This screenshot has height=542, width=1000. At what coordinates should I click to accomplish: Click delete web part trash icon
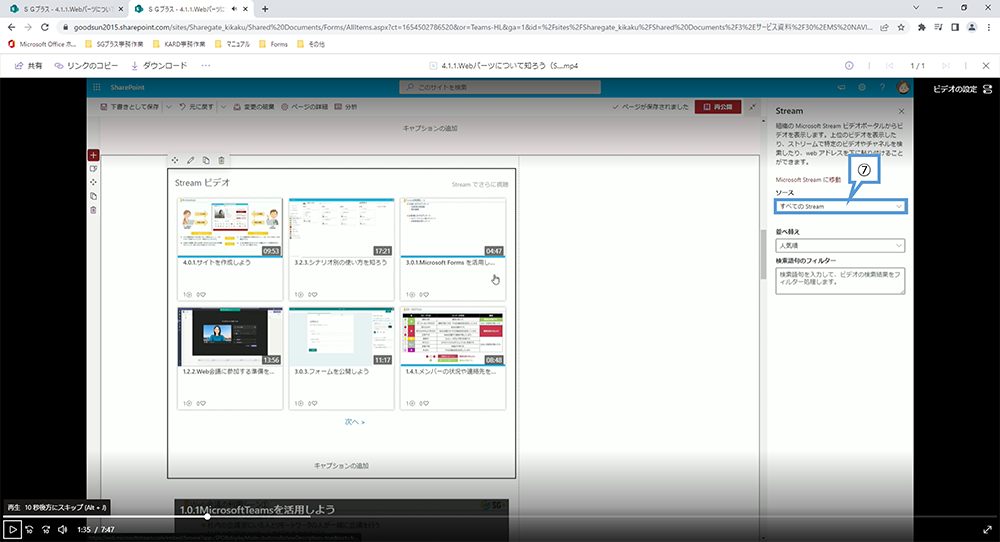(x=221, y=160)
